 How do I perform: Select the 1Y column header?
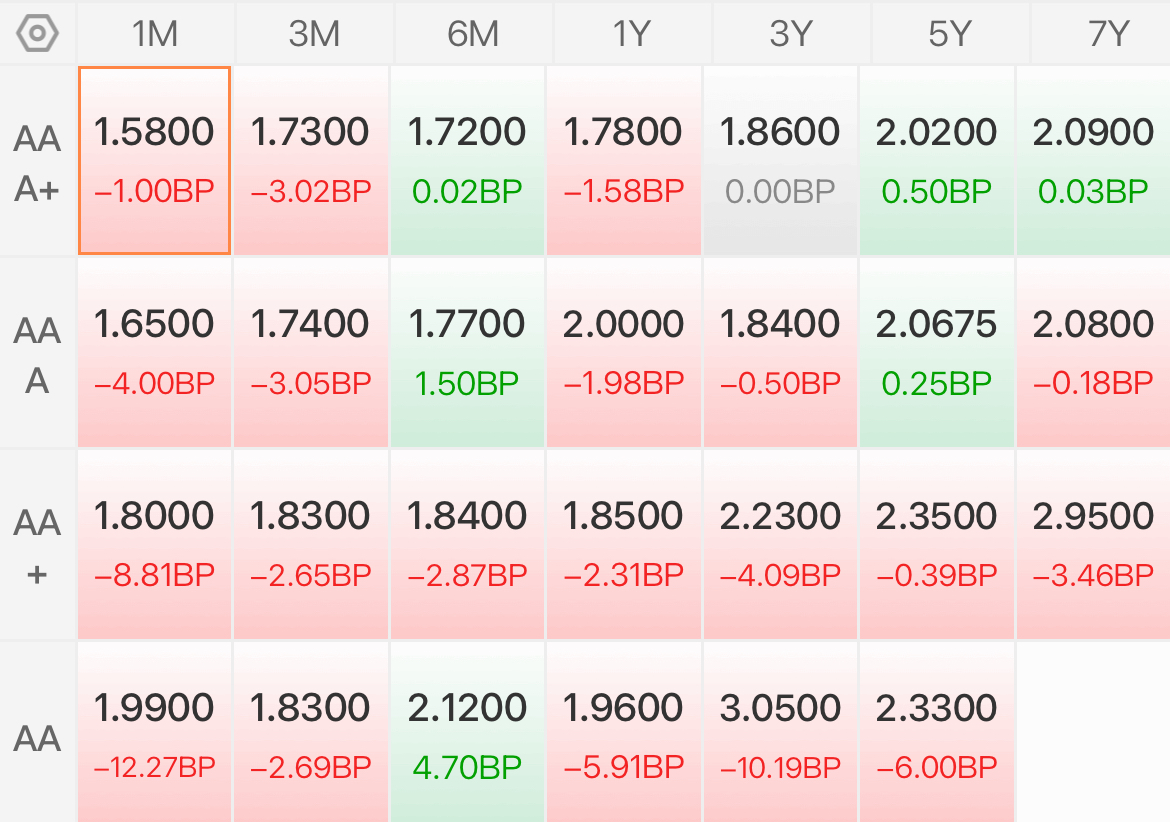coord(632,34)
